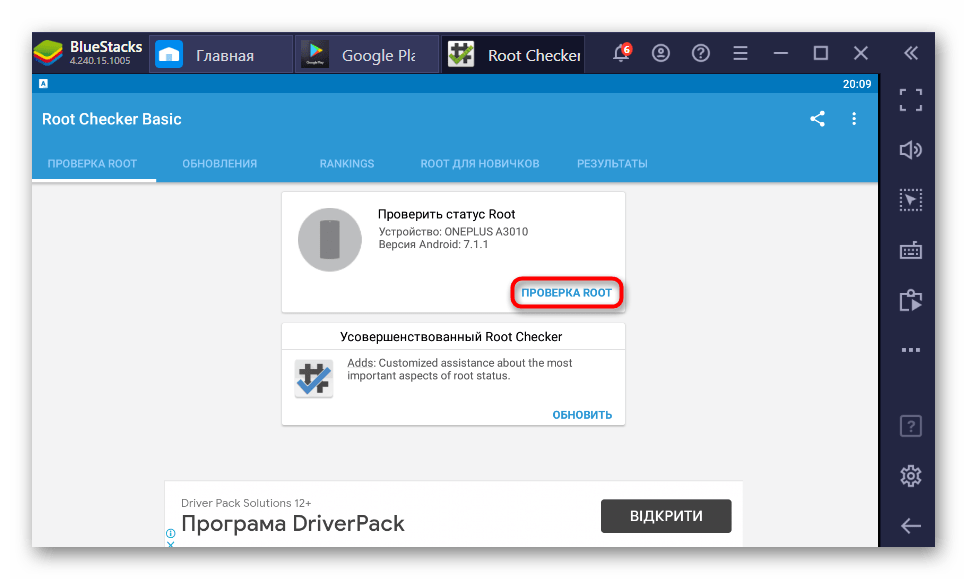967x579 pixels.
Task: Click the Root Checker hash checkmark icon
Action: click(314, 378)
